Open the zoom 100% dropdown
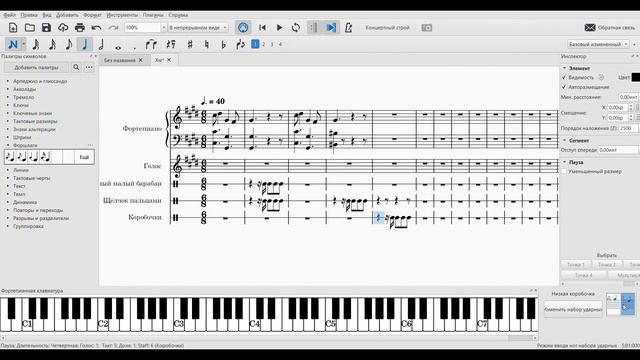Screen dimensions: 640x360 click(164, 28)
